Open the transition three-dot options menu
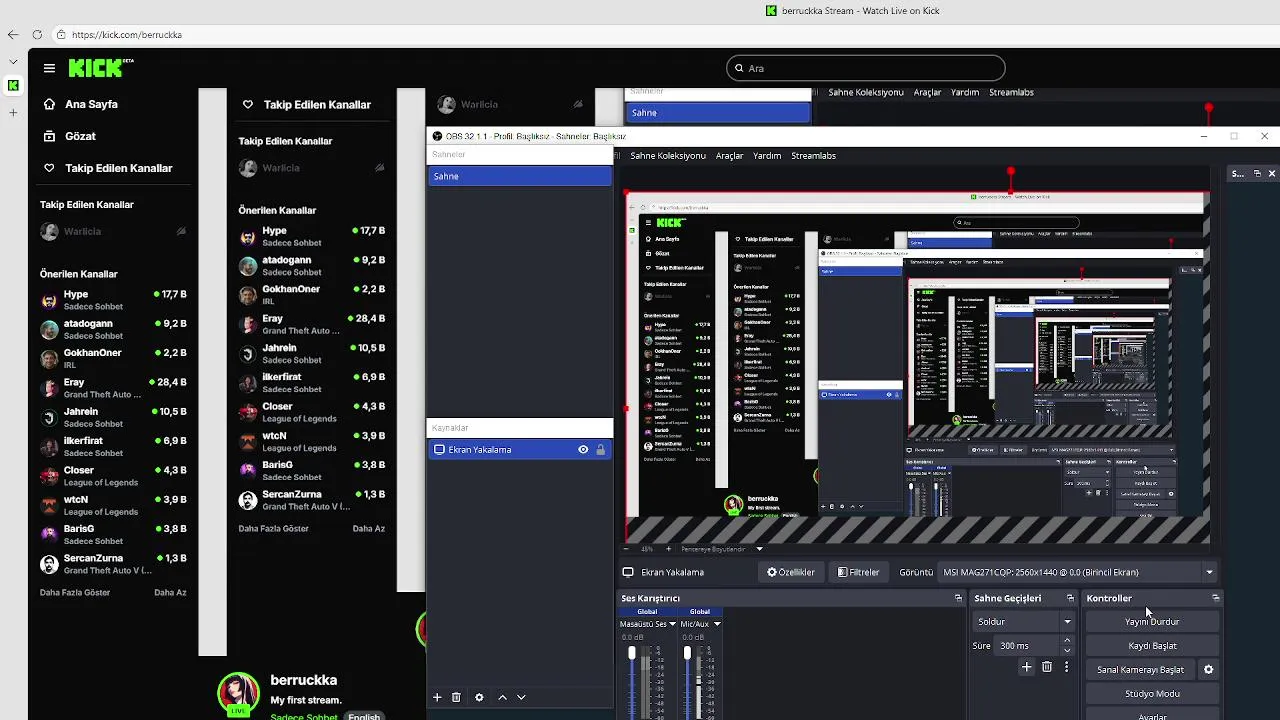This screenshot has width=1280, height=720. coord(1066,667)
